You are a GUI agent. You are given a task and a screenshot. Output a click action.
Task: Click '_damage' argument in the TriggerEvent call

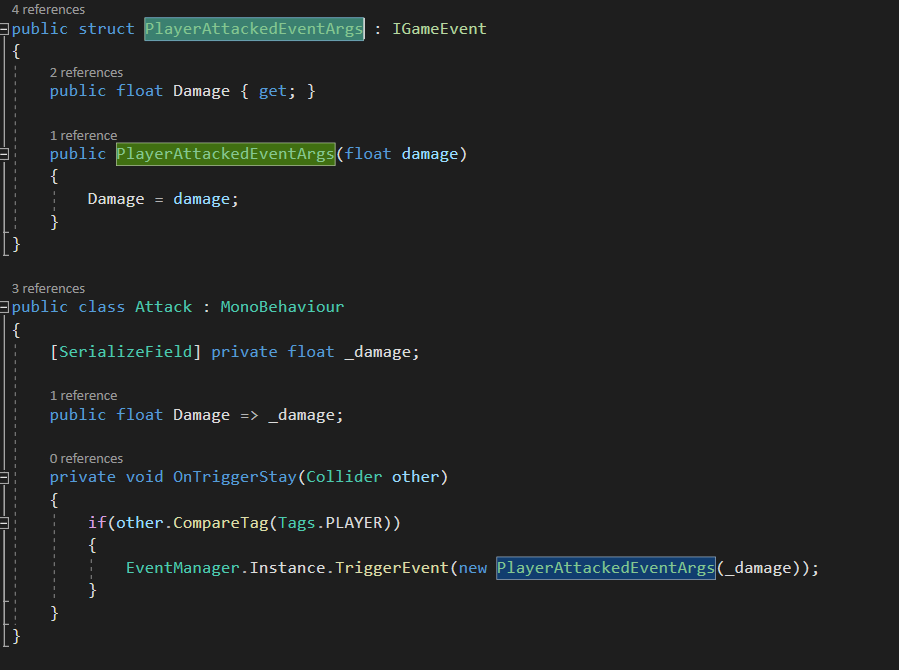758,568
